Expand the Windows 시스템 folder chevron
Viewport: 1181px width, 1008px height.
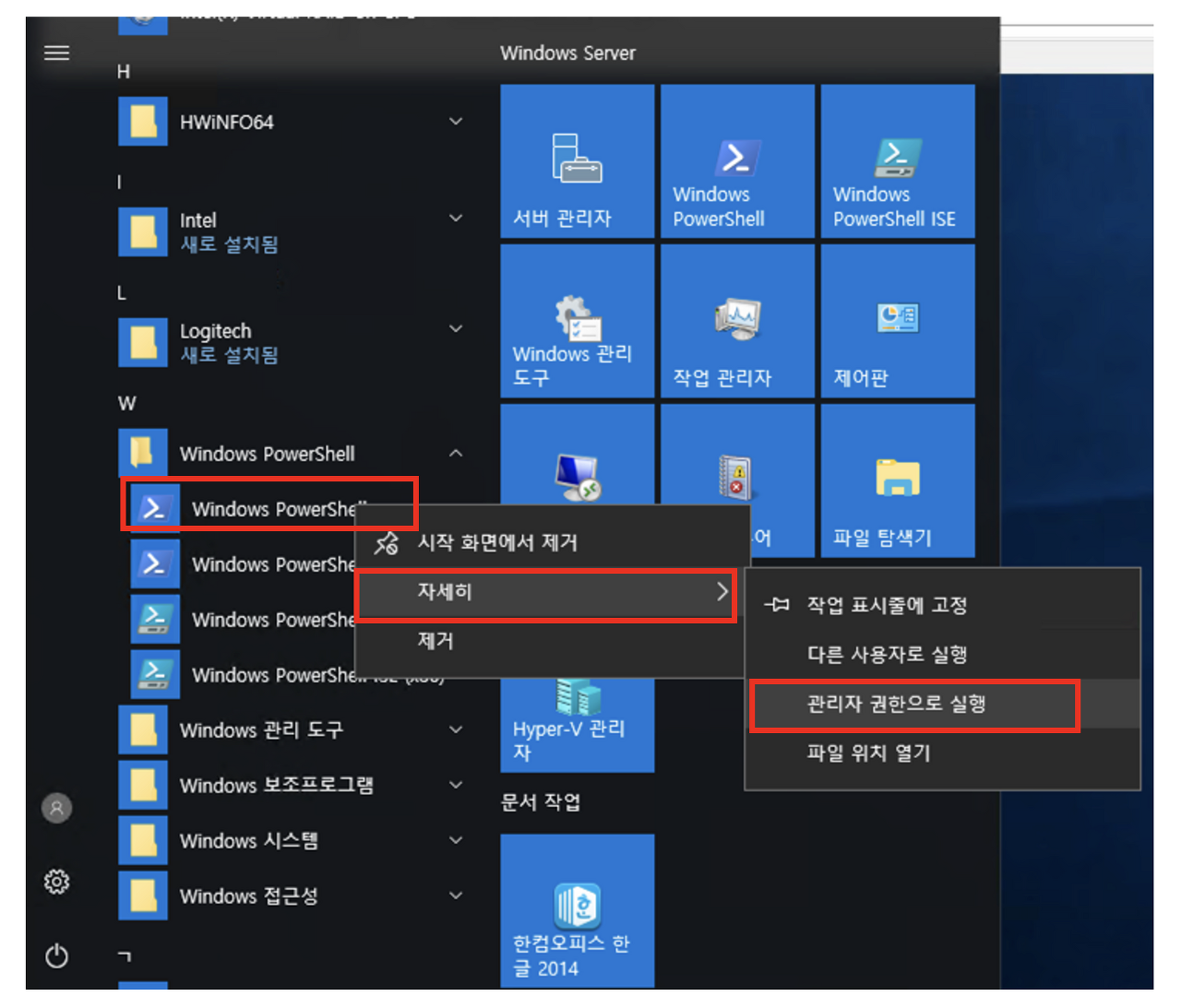pyautogui.click(x=456, y=840)
